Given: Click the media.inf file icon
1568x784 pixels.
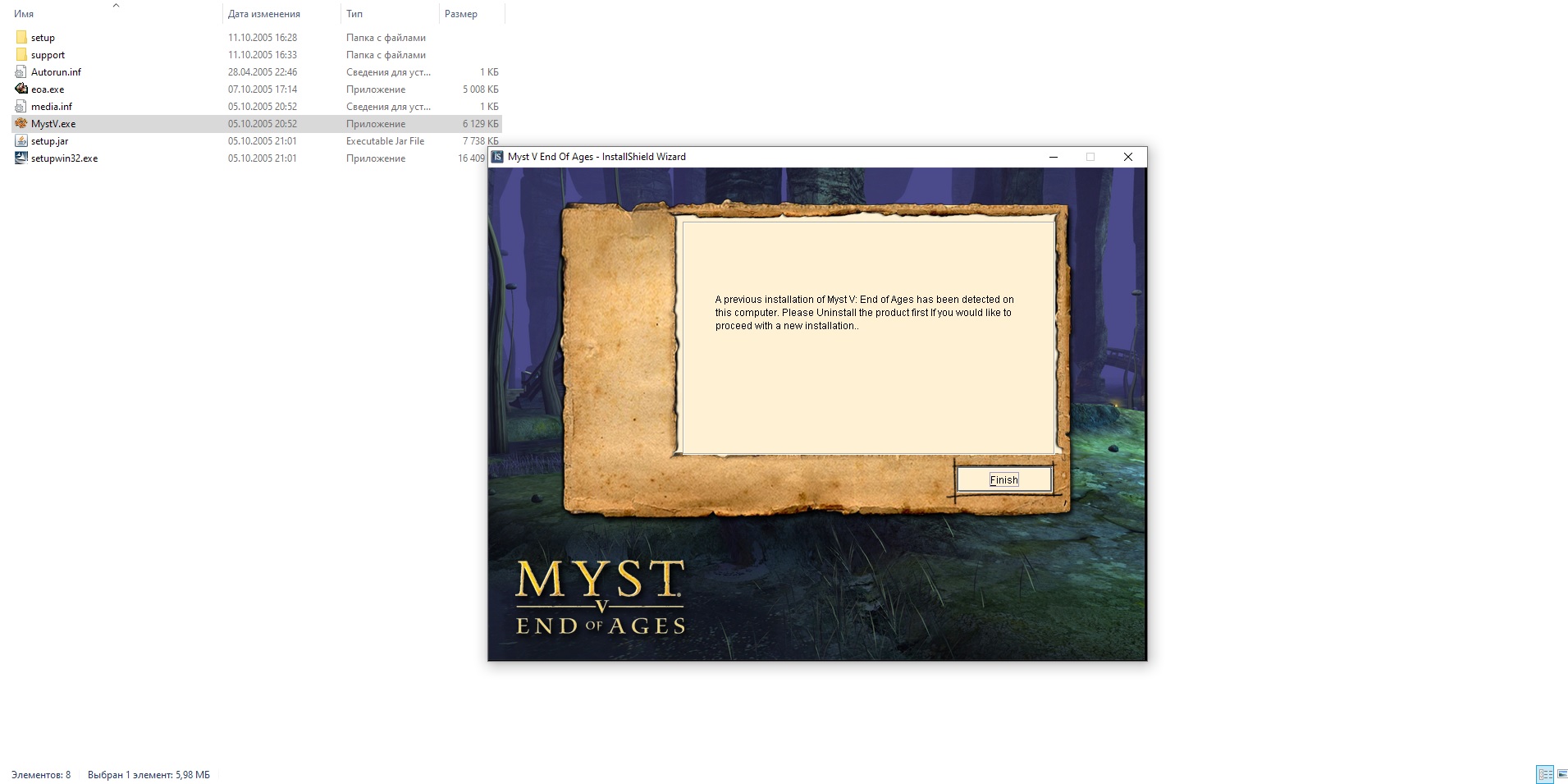Looking at the screenshot, I should [21, 107].
